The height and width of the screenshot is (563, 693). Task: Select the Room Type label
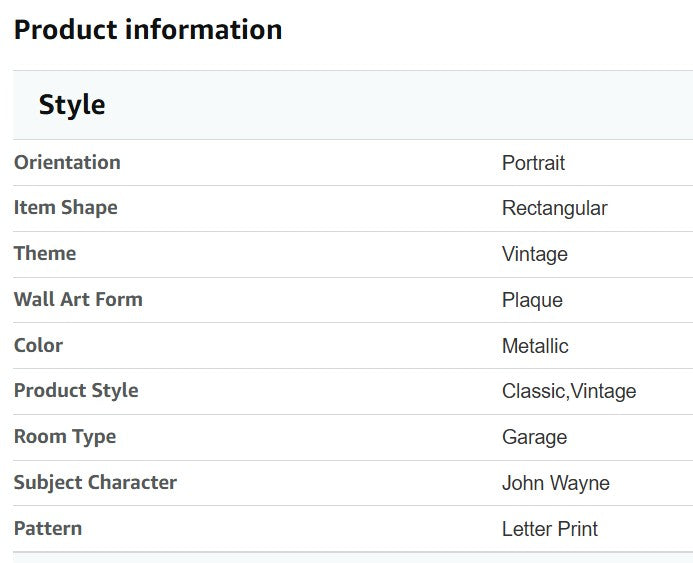[65, 437]
